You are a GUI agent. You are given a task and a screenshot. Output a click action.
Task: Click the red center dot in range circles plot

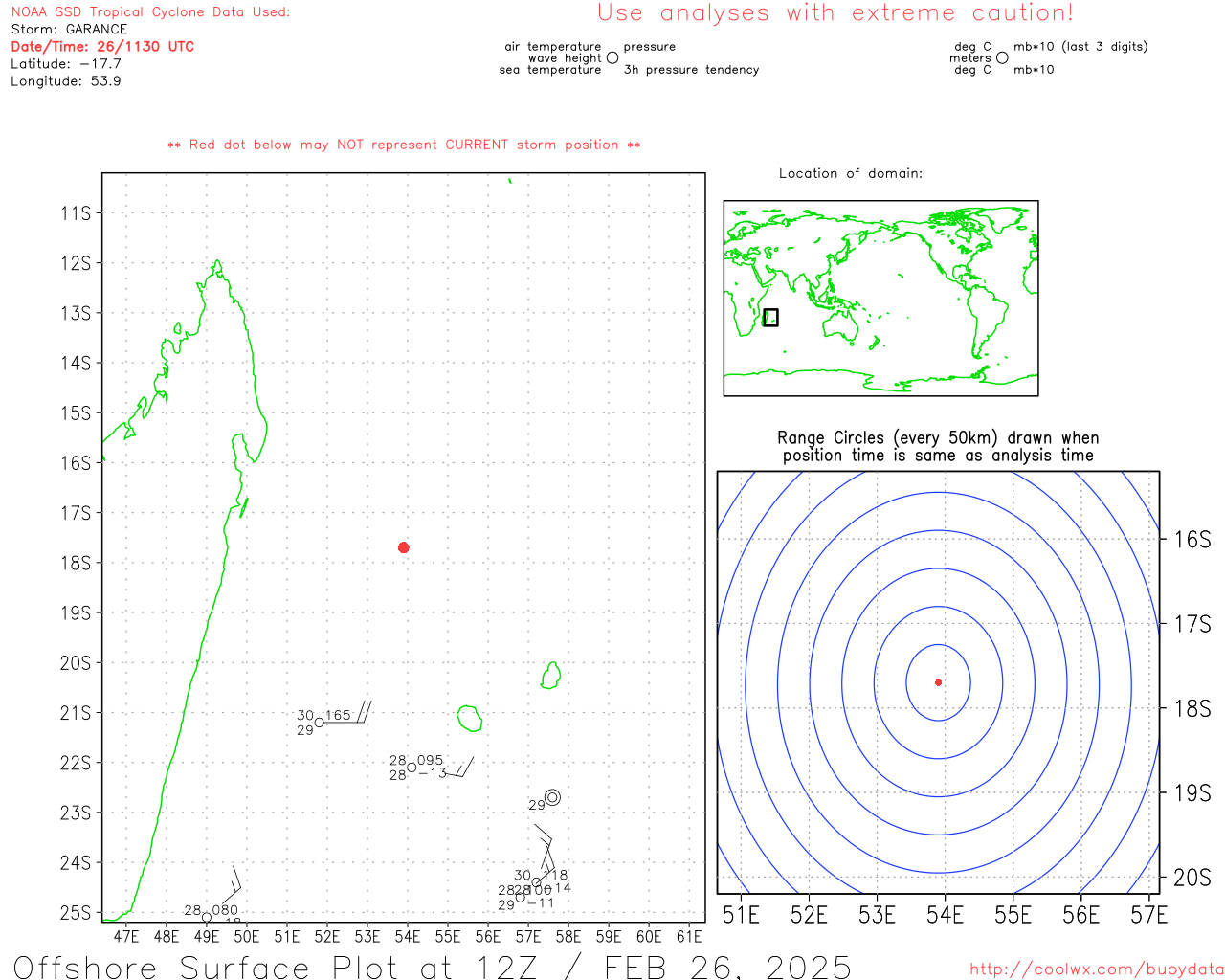coord(938,682)
